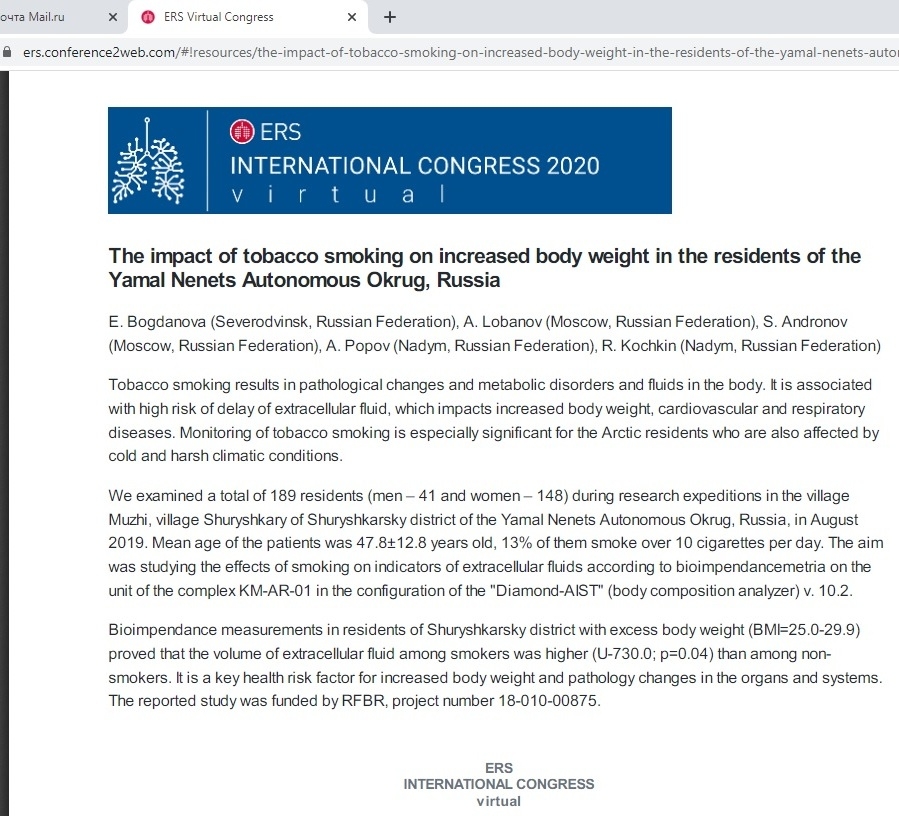Click the text '47.8±12.8 years old'

[x=427, y=542]
